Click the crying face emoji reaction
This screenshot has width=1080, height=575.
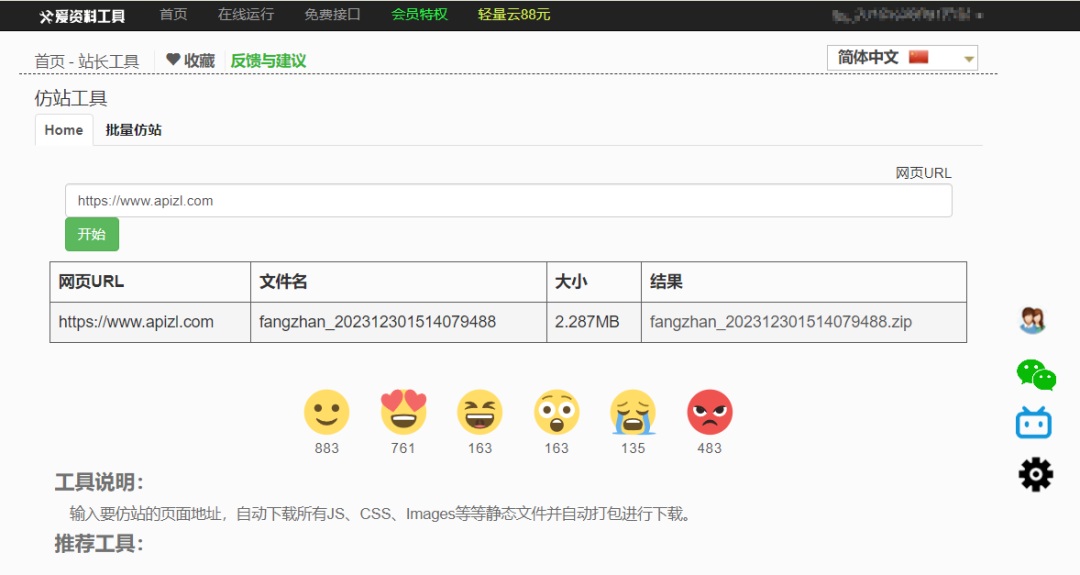(633, 412)
